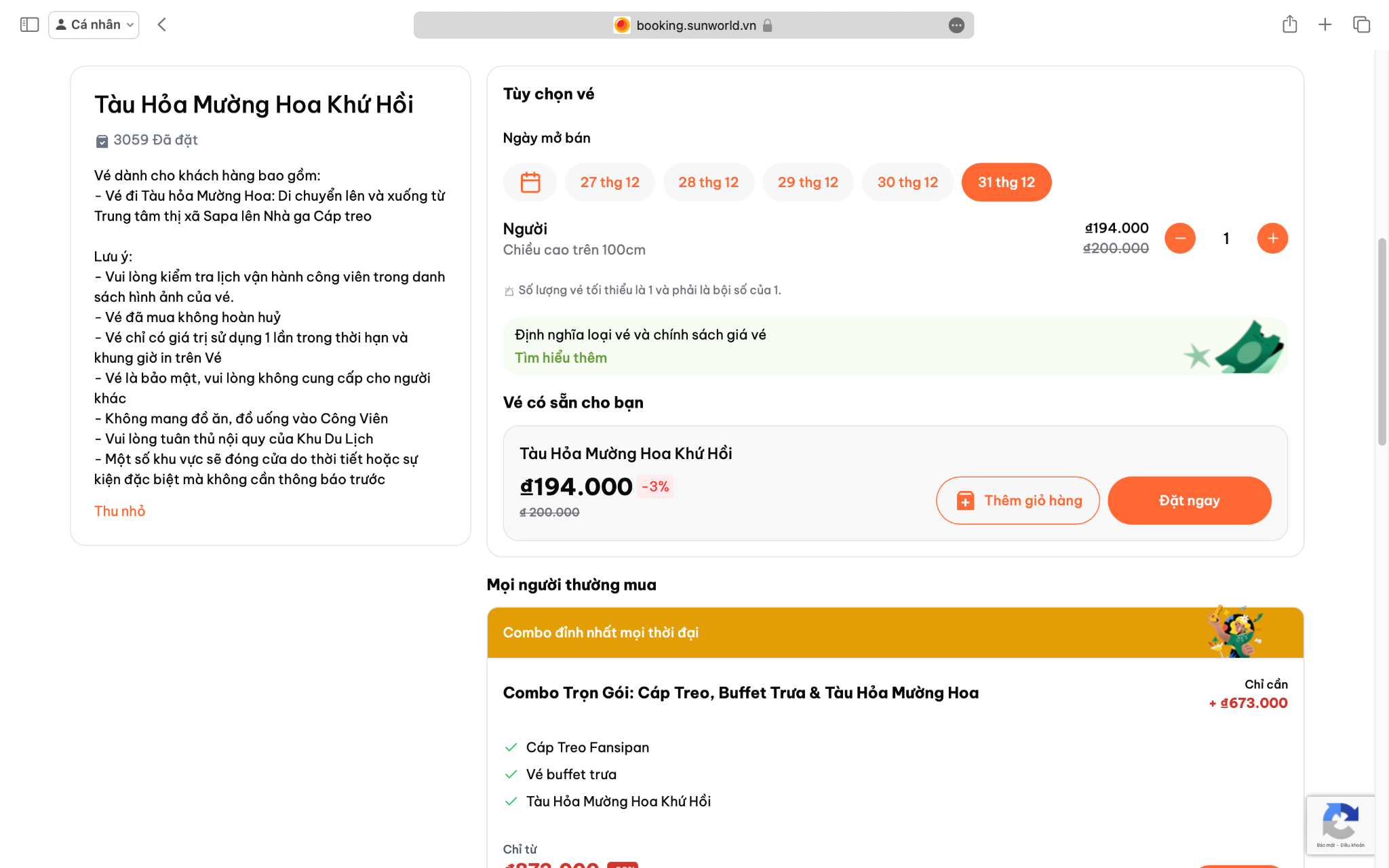
Task: Select date 28 thg 12
Action: [708, 182]
